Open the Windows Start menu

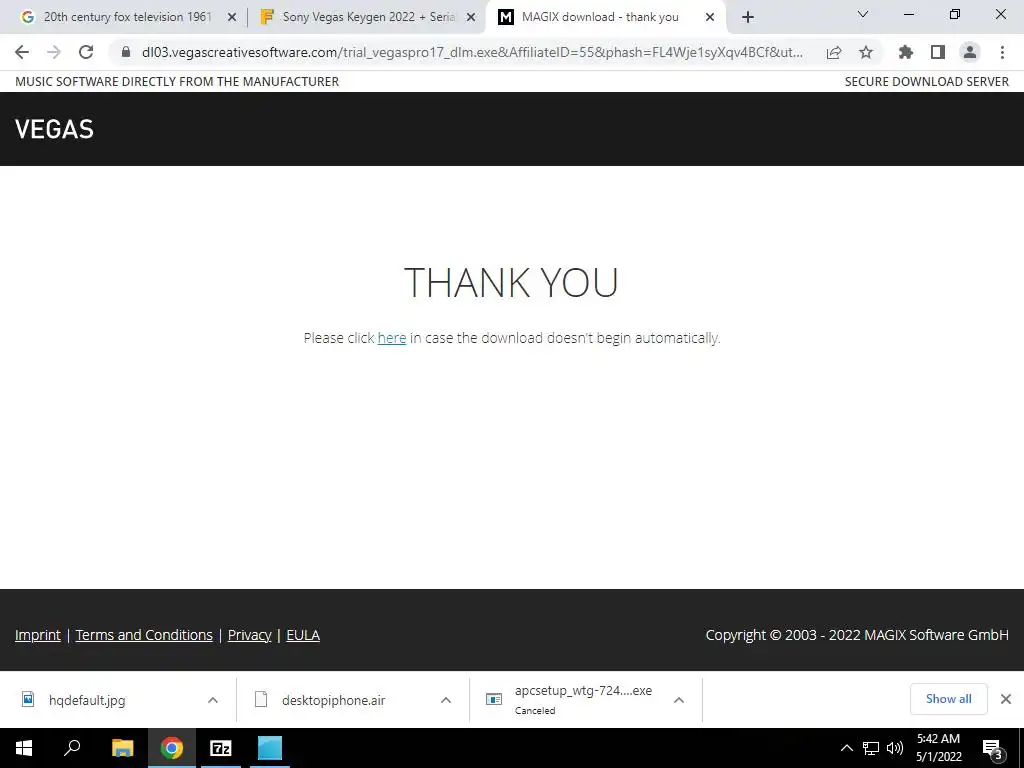coord(24,748)
